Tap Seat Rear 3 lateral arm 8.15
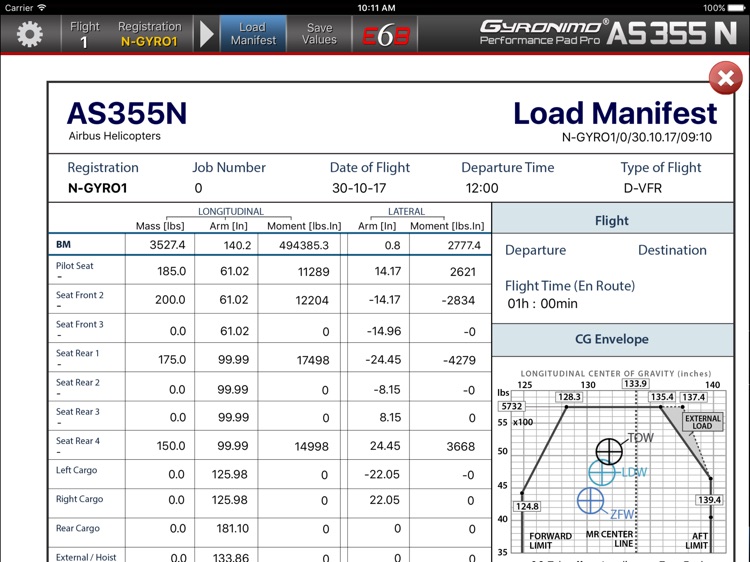 coord(390,418)
